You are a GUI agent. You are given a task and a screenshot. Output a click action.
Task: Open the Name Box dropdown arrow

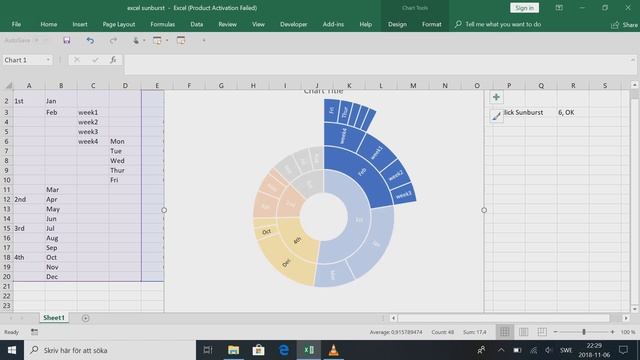(x=48, y=60)
